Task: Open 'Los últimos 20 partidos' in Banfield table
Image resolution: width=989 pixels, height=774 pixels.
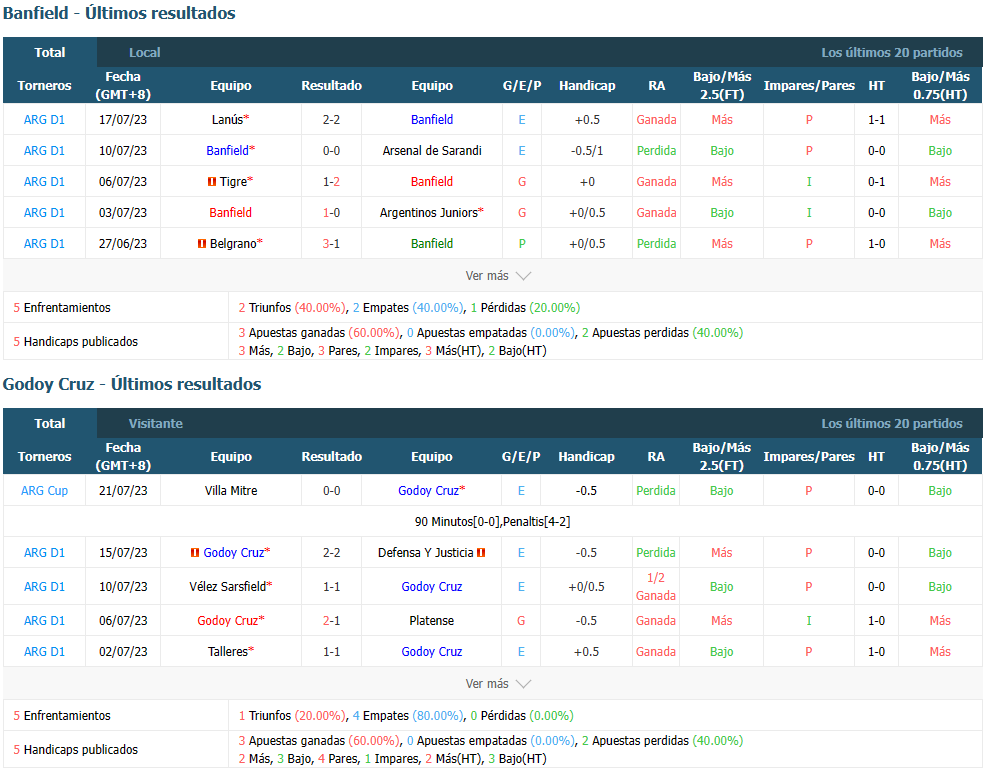Action: 891,52
